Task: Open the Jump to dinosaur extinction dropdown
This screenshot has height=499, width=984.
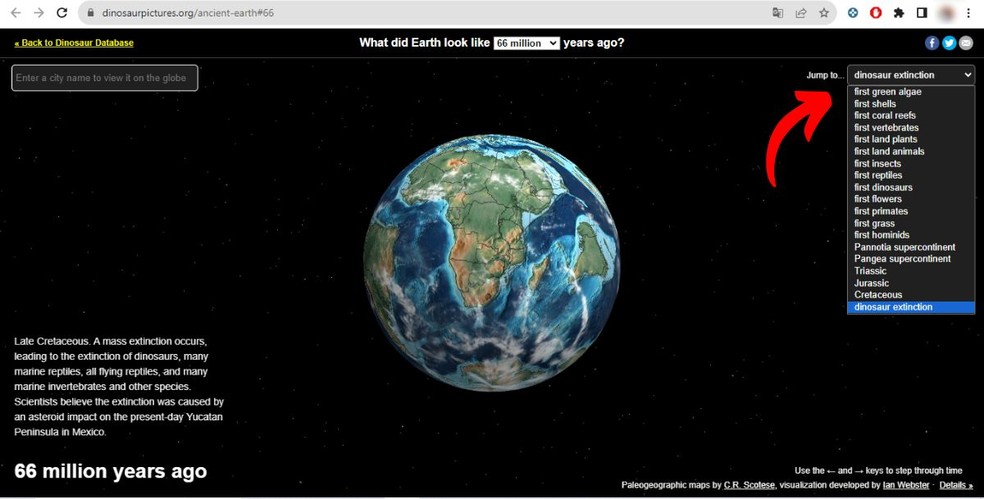Action: coord(911,75)
